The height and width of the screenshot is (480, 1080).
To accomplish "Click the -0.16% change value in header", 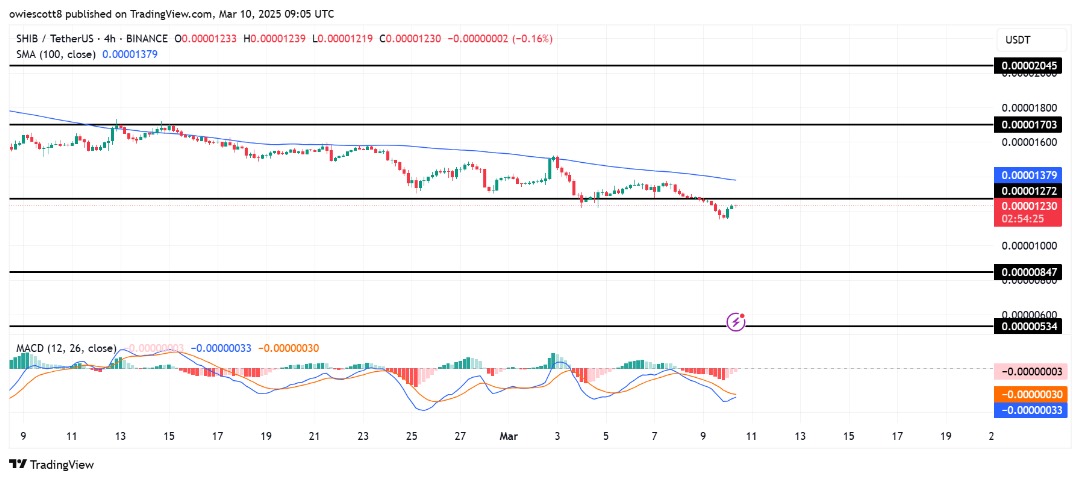I will tap(531, 39).
